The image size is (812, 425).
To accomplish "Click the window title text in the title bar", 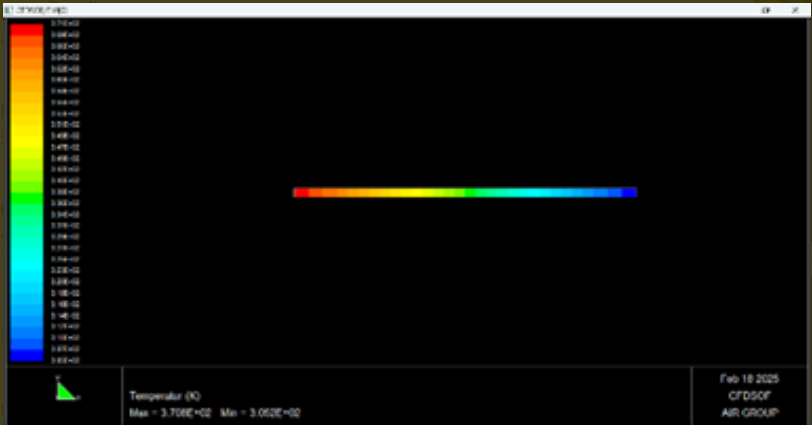I will pos(35,9).
